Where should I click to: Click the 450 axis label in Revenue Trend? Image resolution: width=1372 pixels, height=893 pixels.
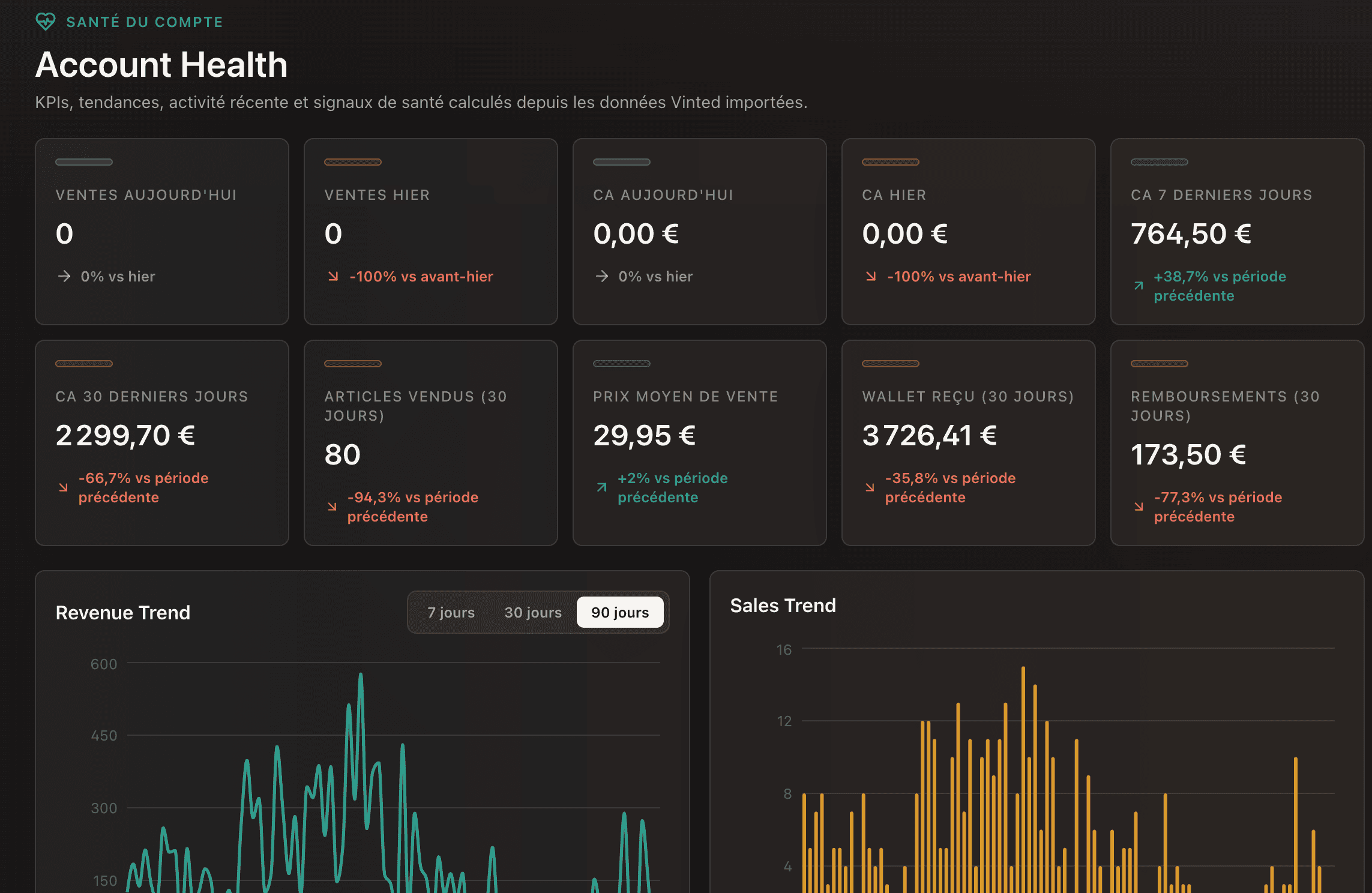tap(104, 736)
